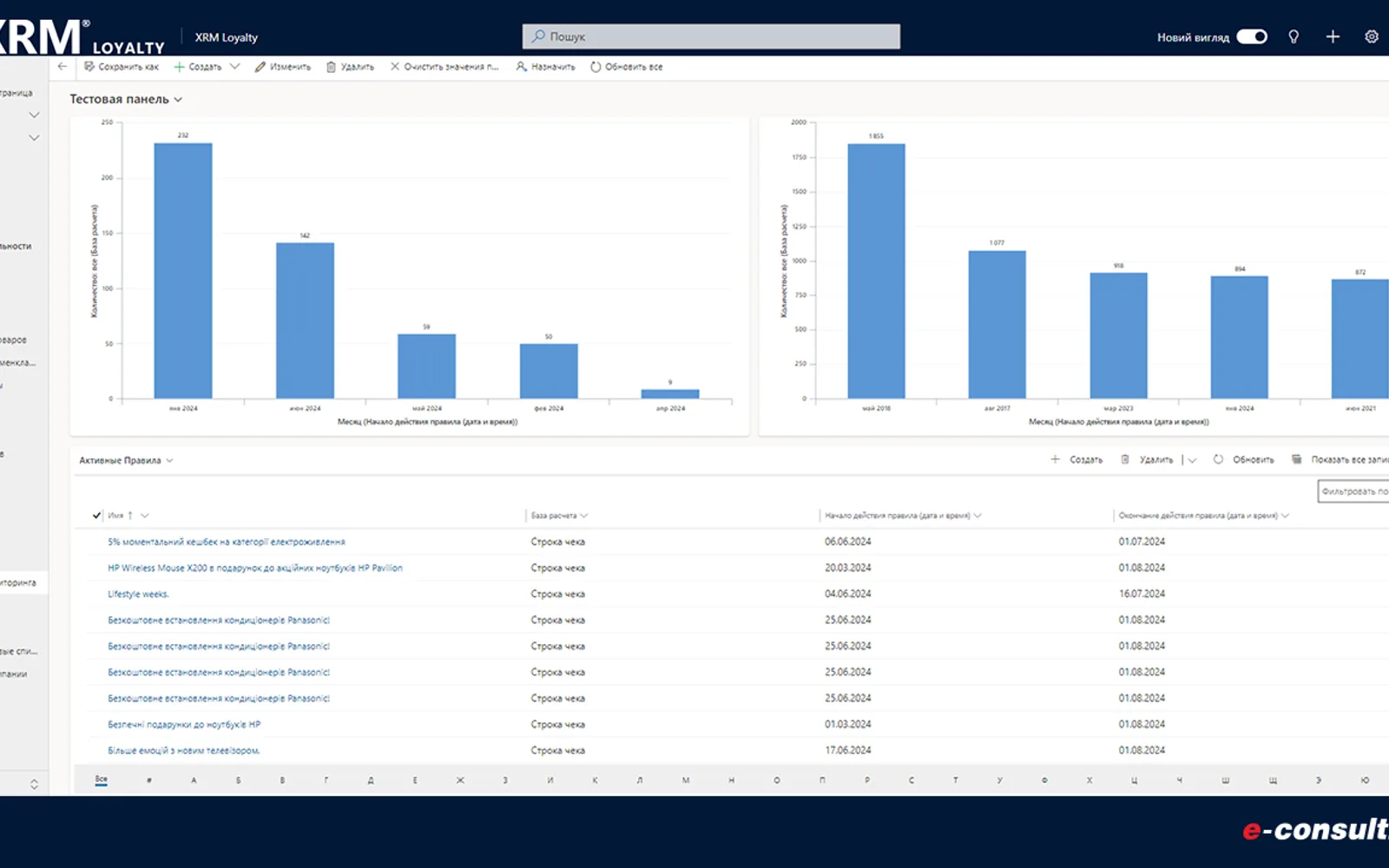This screenshot has width=1389, height=868.
Task: Filter grid by letter М
Action: (686, 780)
